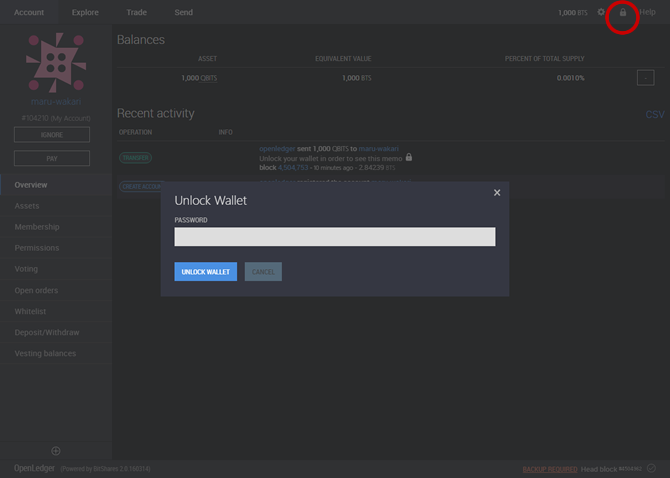This screenshot has height=478, width=670.
Task: Open the Trade menu
Action: 136,13
